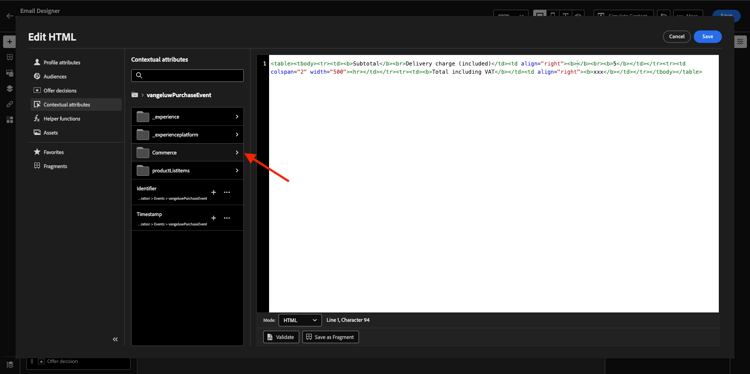Go to root folder icon in breadcrumb
This screenshot has width=750, height=374.
click(x=135, y=95)
